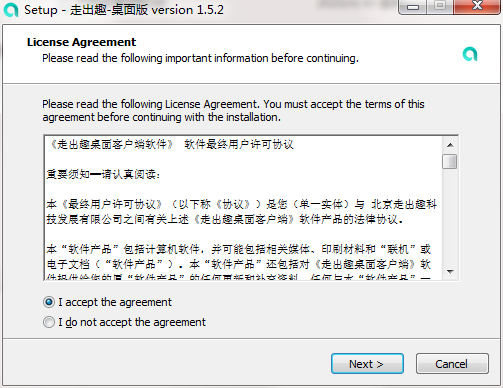Viewport: 503px width, 388px height.
Task: Minimize the Setup window
Action: [x=413, y=6]
